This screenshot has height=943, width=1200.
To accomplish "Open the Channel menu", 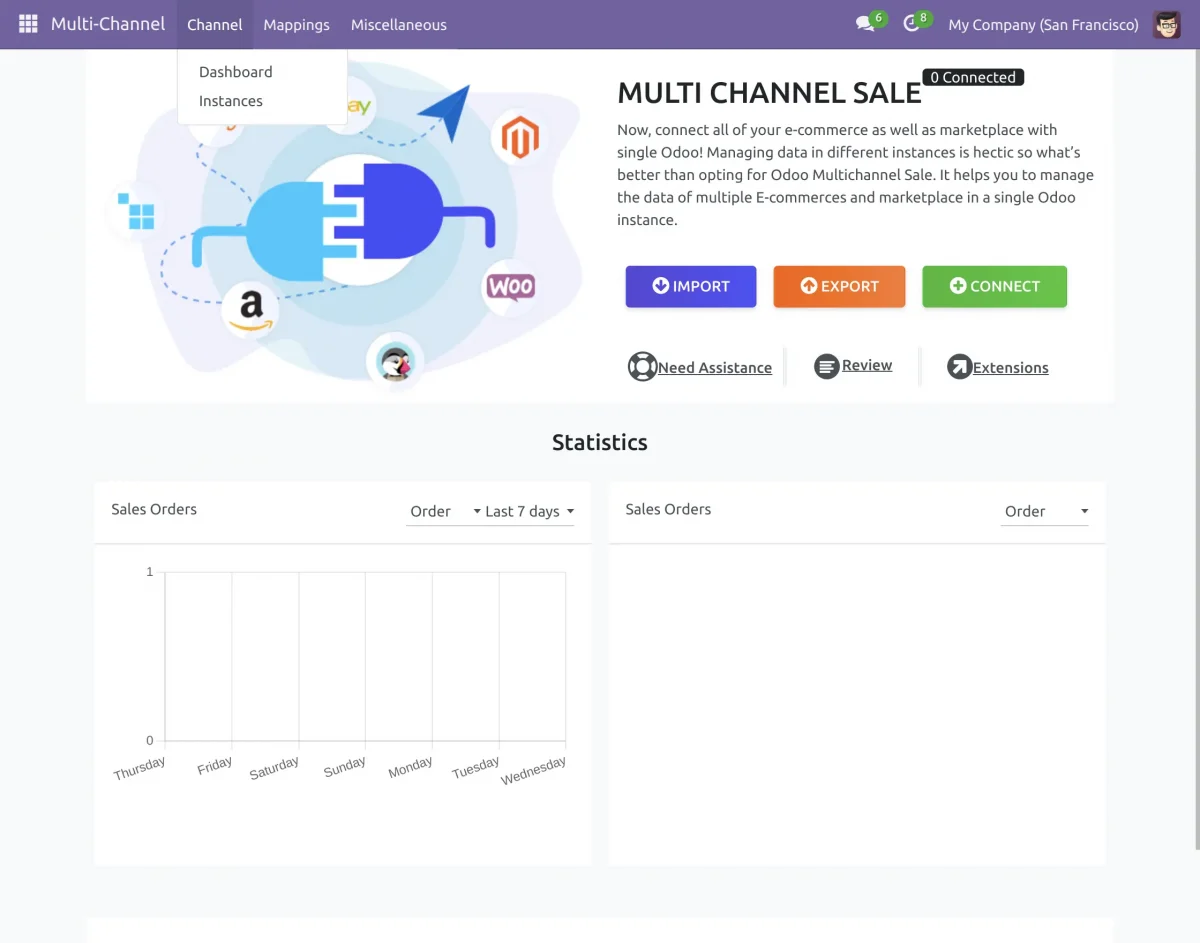I will coord(214,24).
